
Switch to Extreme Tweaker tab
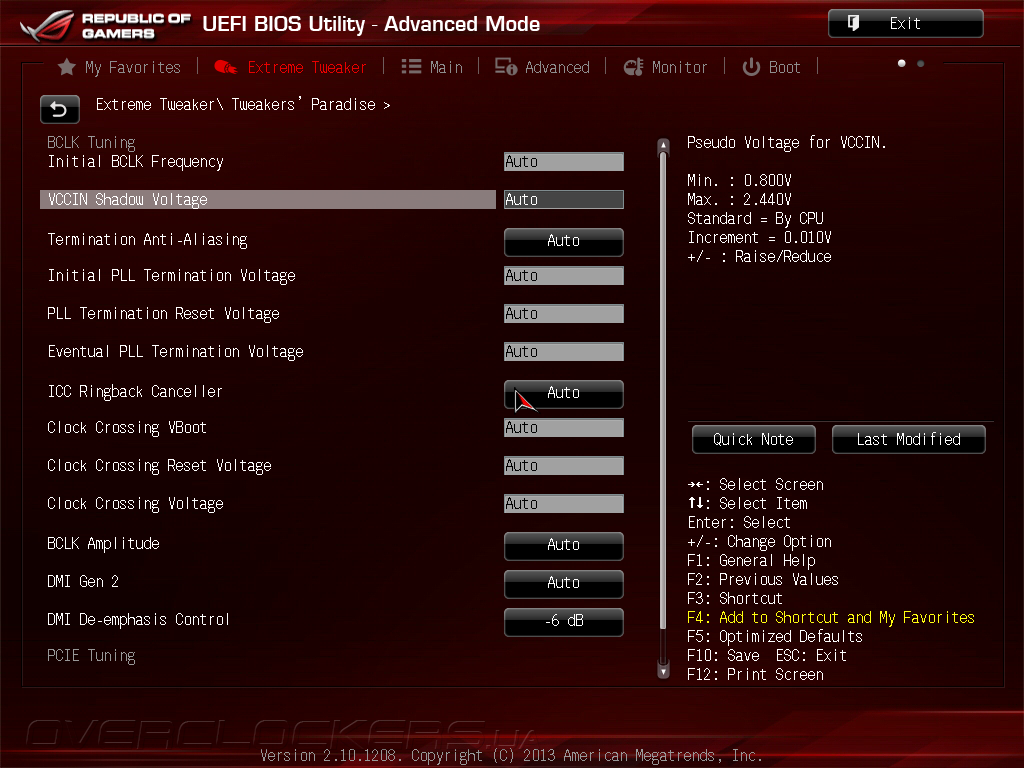coord(290,67)
